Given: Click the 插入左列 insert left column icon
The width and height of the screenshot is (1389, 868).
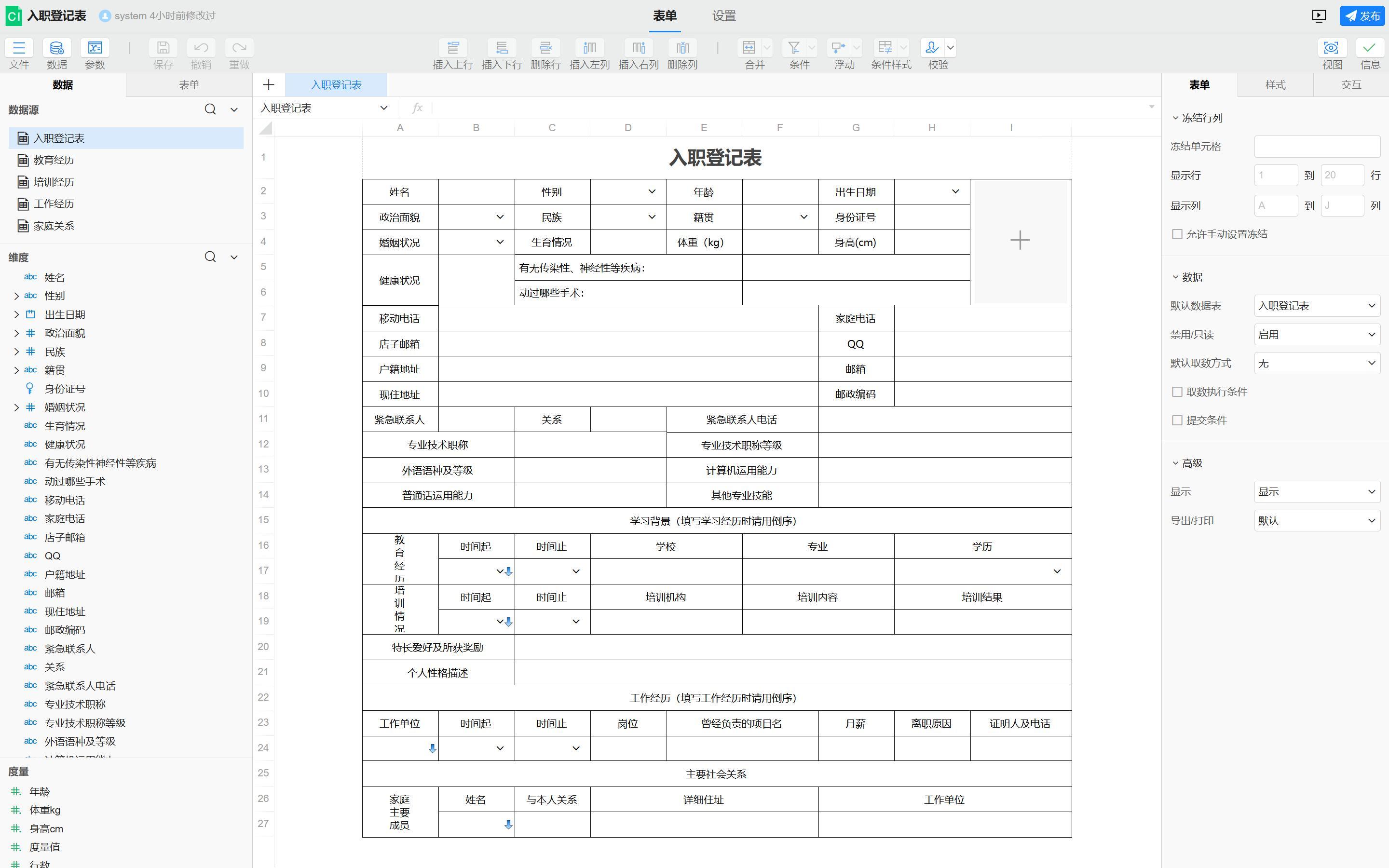Looking at the screenshot, I should 589,48.
